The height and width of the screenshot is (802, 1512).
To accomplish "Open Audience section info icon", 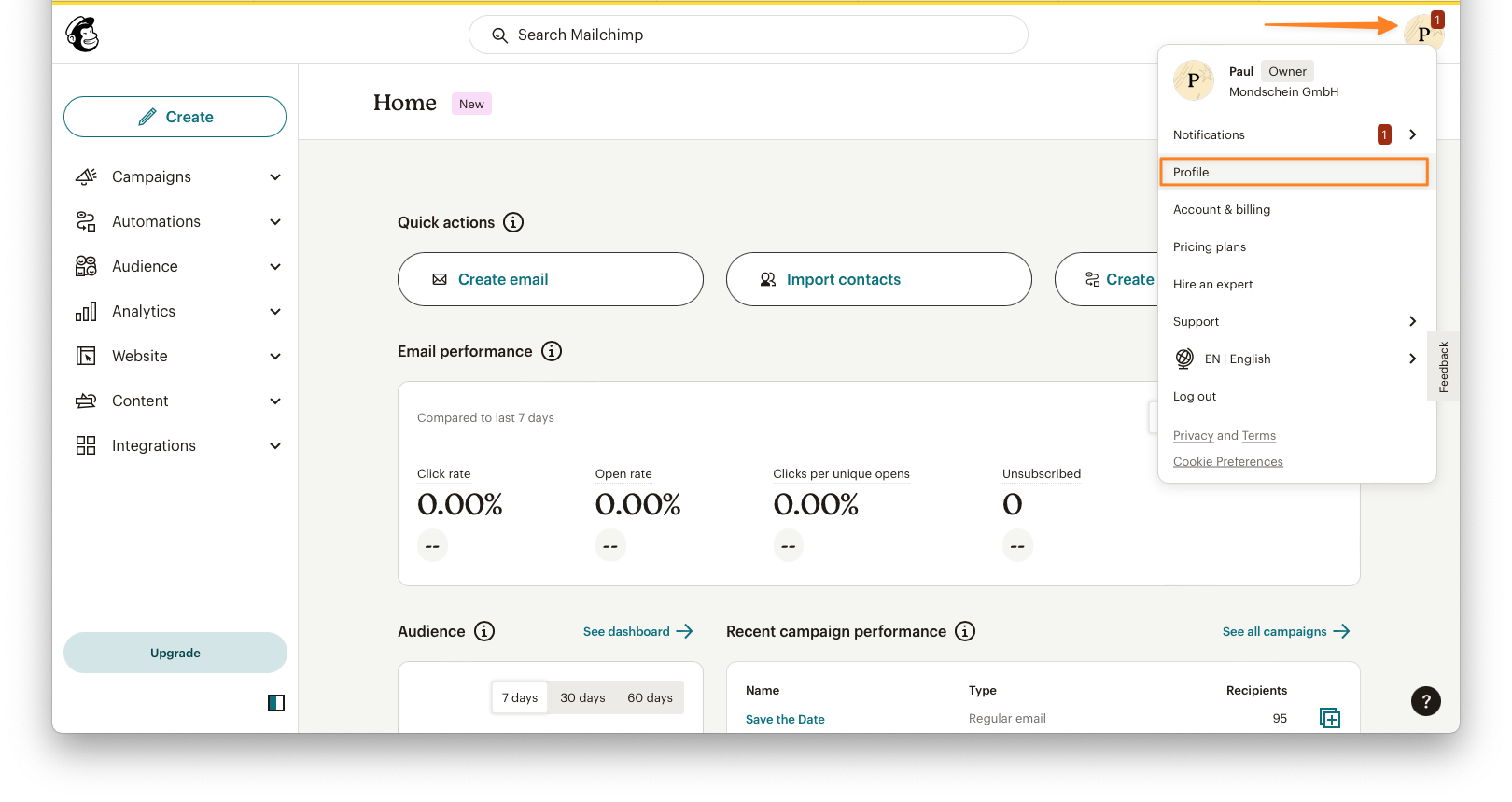I will (x=484, y=631).
